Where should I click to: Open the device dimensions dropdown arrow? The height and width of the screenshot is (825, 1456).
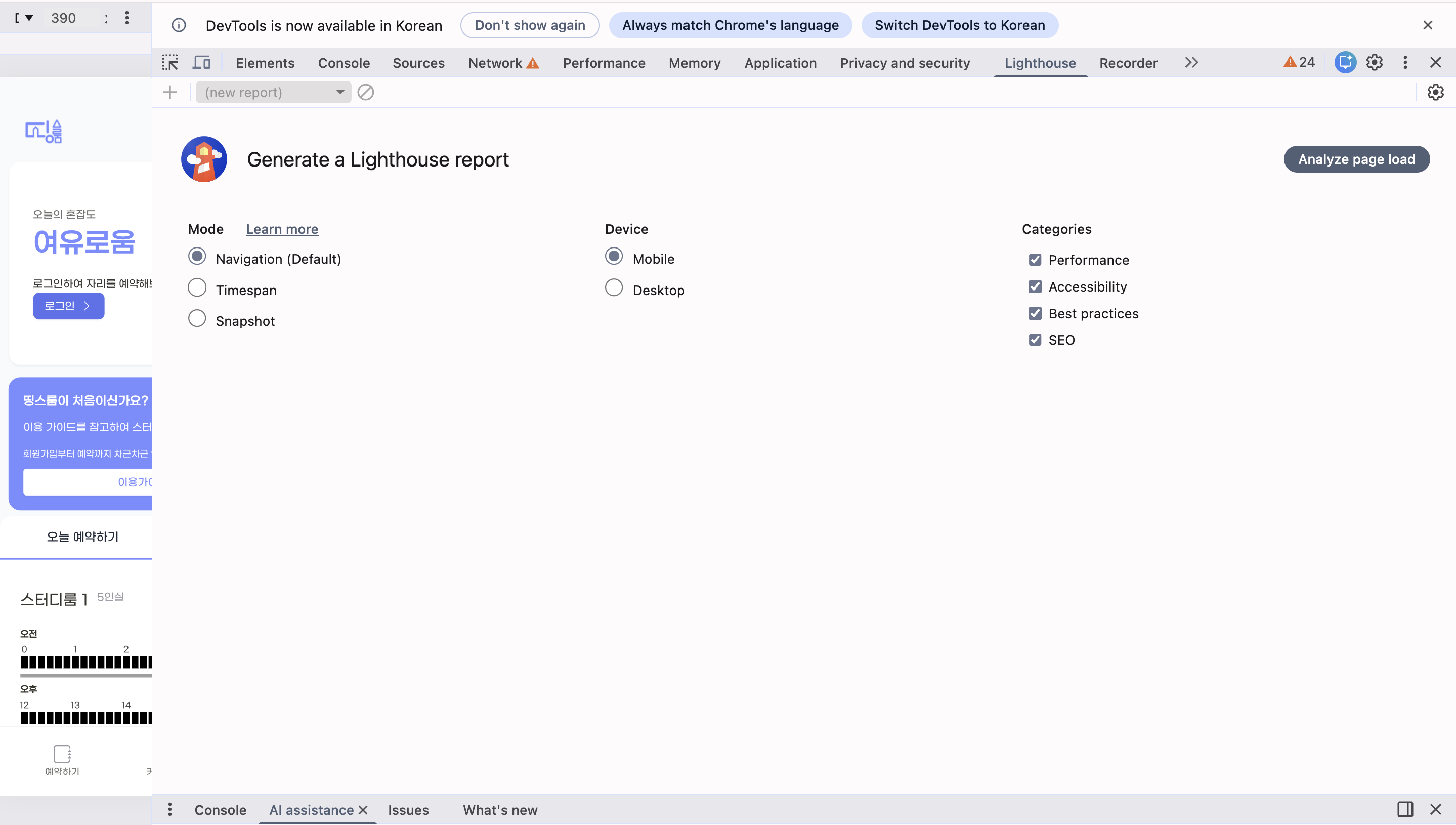click(29, 18)
